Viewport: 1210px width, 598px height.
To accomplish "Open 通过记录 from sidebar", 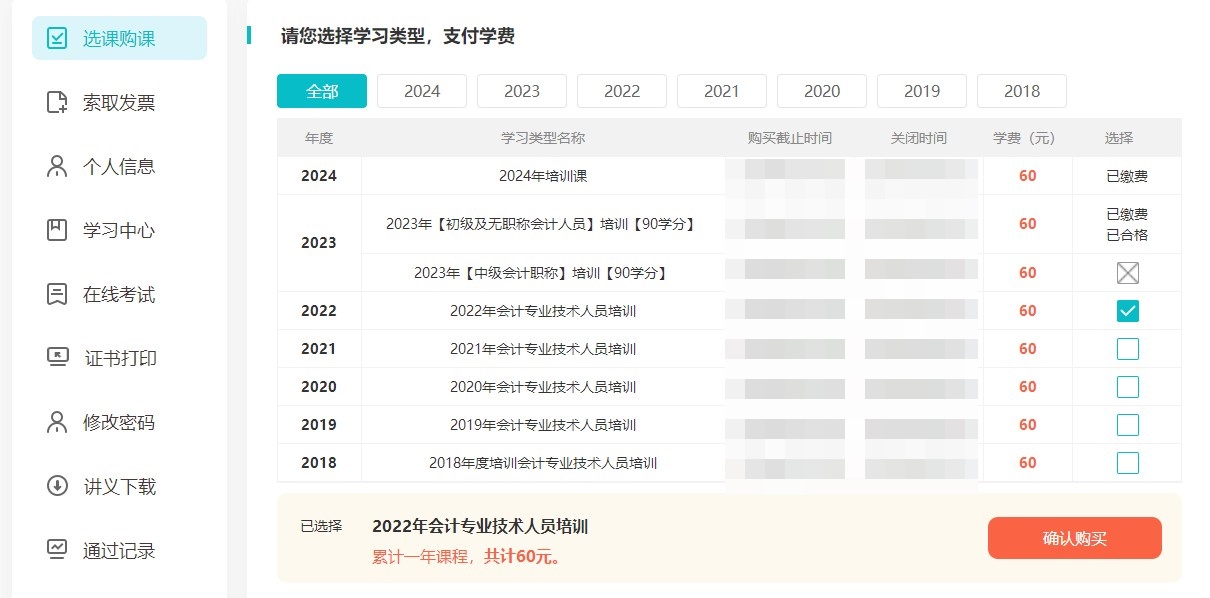I will (119, 550).
